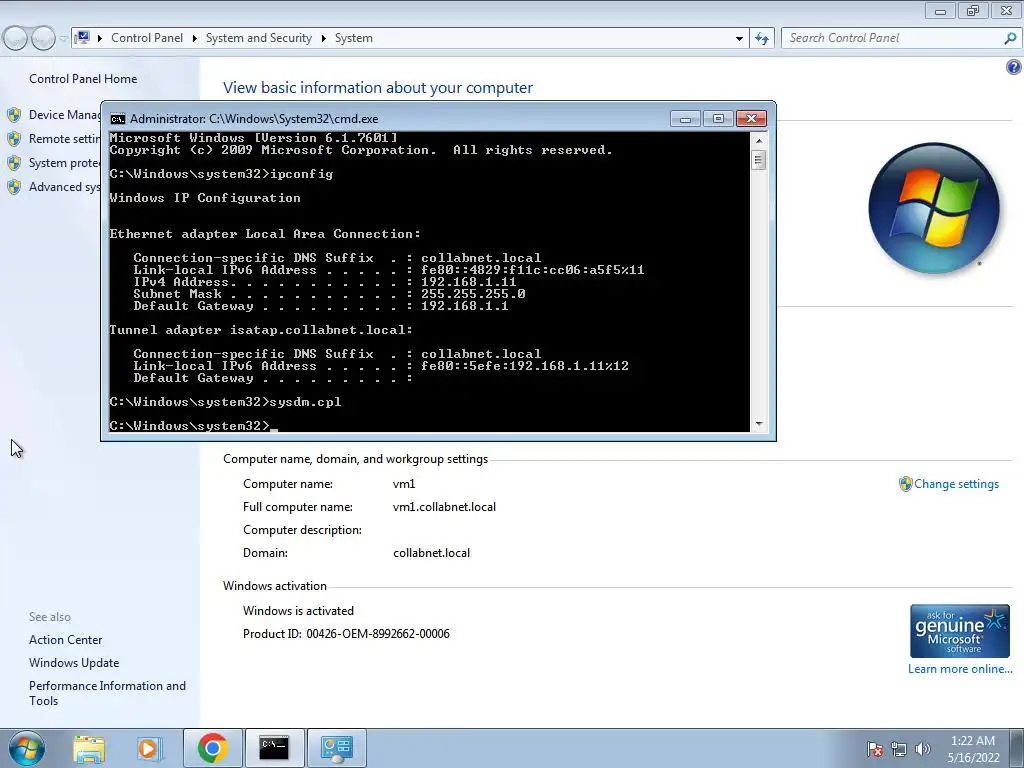Click the address bar computer icon
This screenshot has width=1024, height=768.
tap(82, 38)
